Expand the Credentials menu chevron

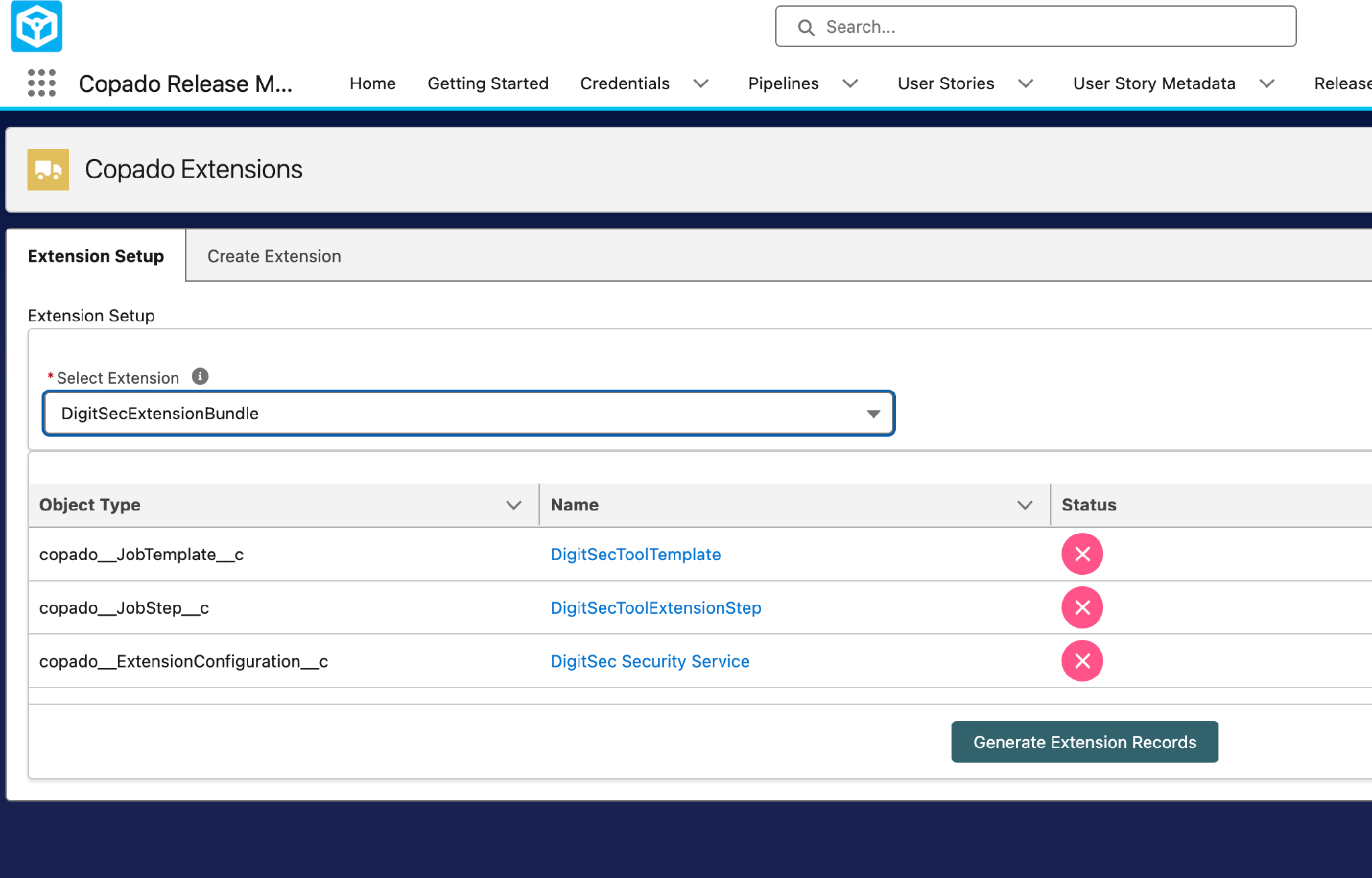pyautogui.click(x=701, y=84)
